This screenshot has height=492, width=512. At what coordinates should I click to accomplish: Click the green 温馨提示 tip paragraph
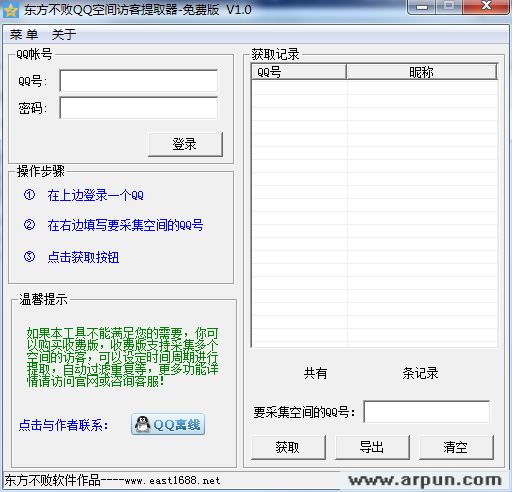[x=123, y=357]
